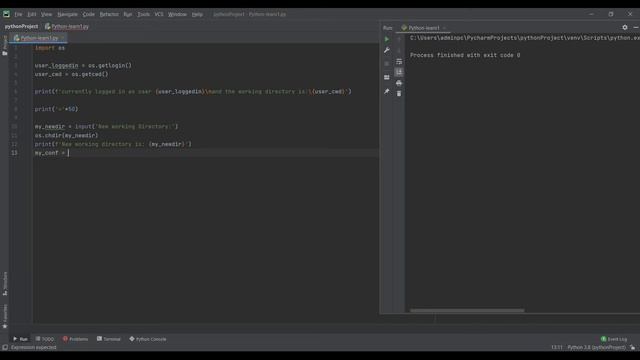The height and width of the screenshot is (360, 640).
Task: Click the 'import os' line in editor
Action: pyautogui.click(x=50, y=48)
